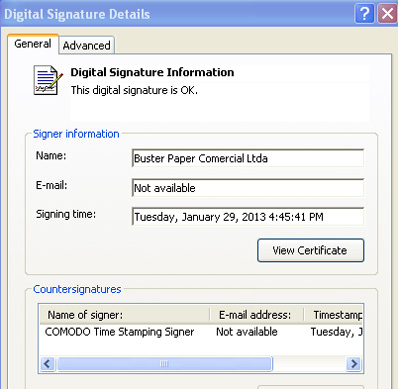This screenshot has width=398, height=389.
Task: Click the Not available countersignature email cell
Action: (x=247, y=332)
